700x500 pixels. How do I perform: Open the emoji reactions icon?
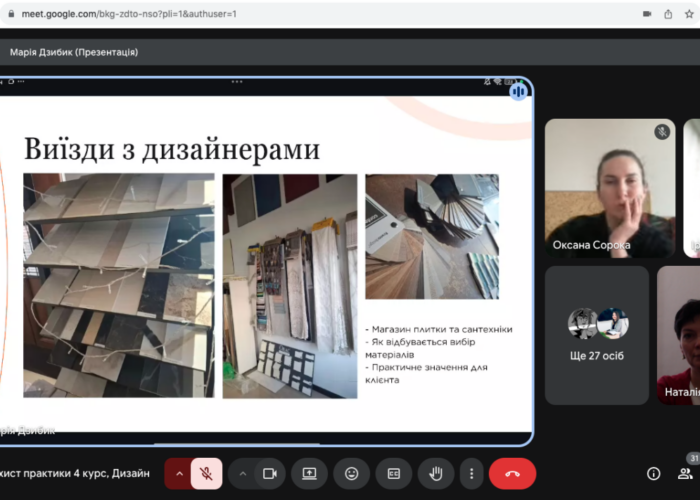point(352,473)
